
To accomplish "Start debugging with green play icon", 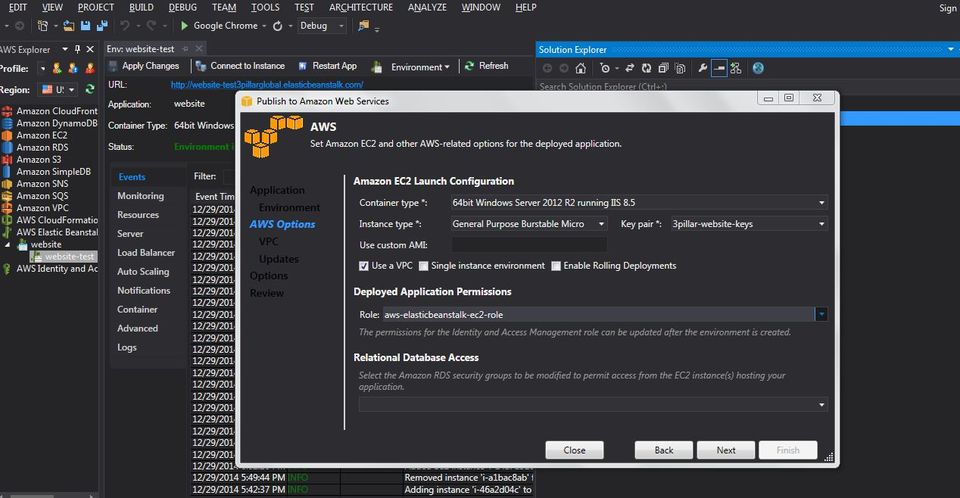I will point(184,26).
